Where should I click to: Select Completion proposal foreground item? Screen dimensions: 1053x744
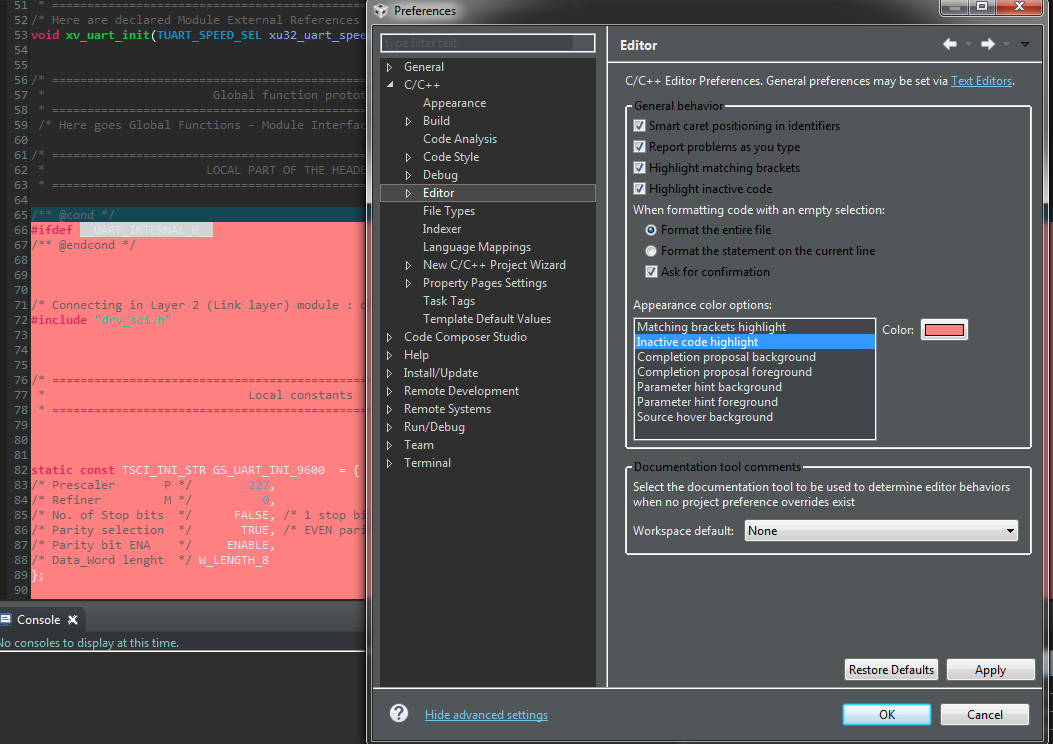pos(754,372)
